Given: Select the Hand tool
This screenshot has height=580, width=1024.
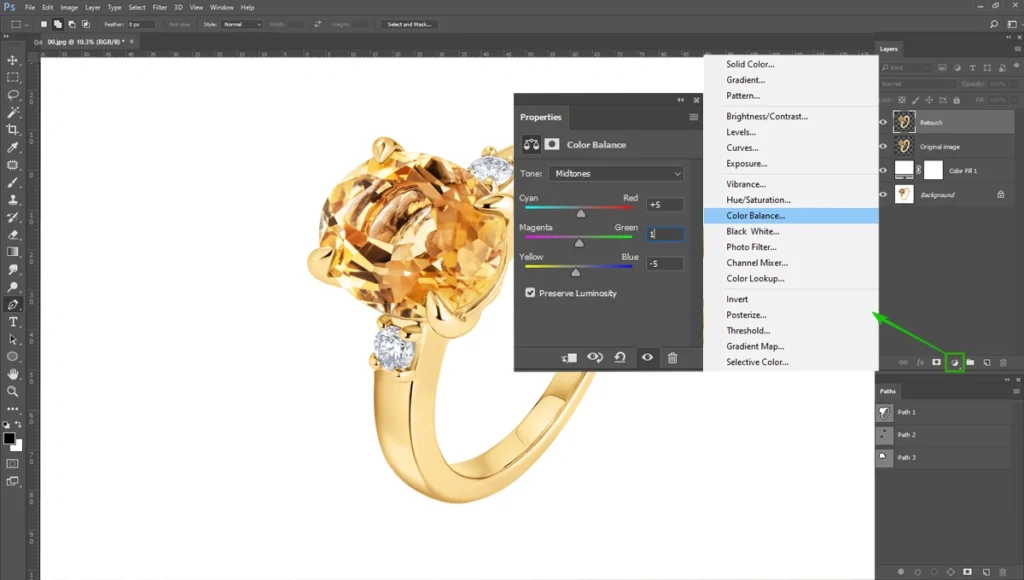Looking at the screenshot, I should [12, 374].
